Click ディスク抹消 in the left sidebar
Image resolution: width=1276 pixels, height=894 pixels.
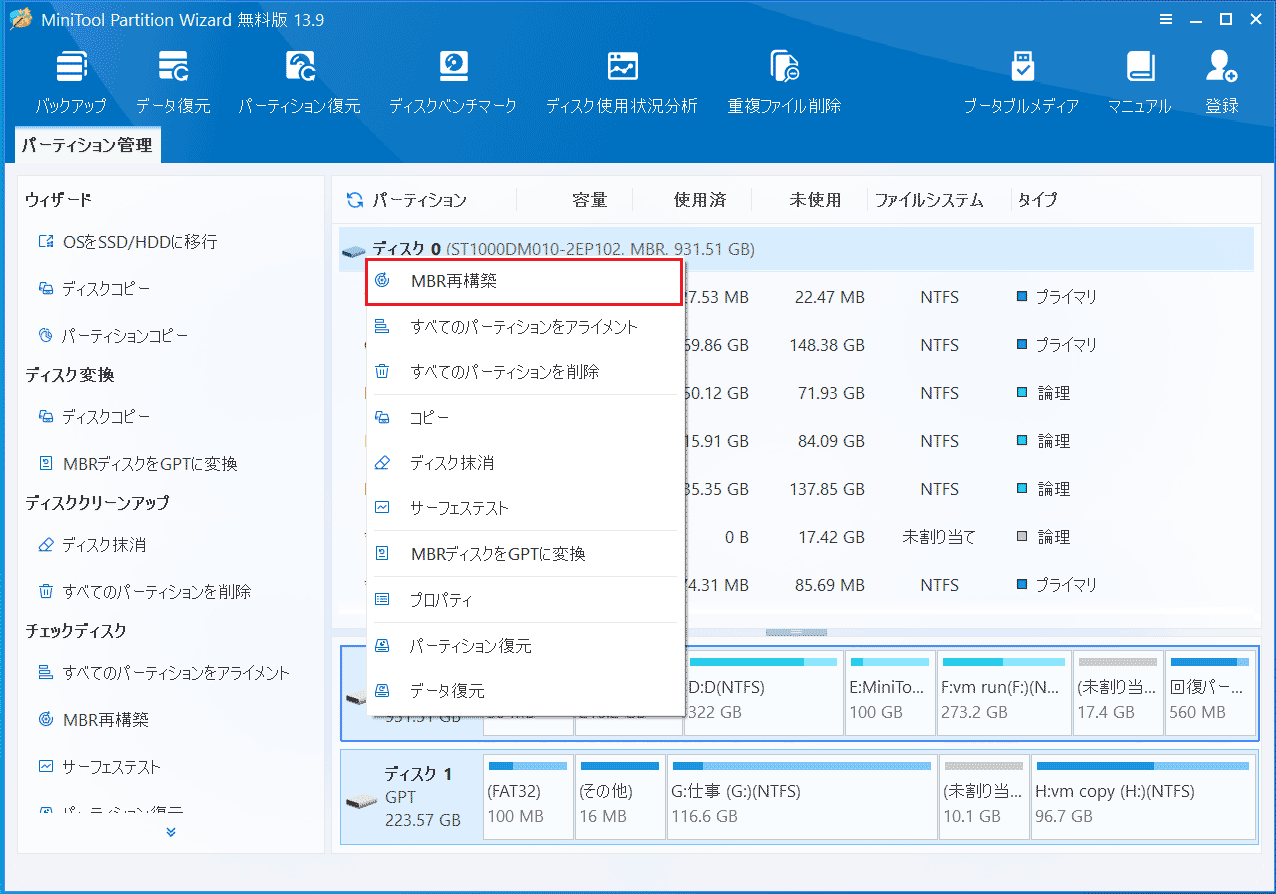91,545
